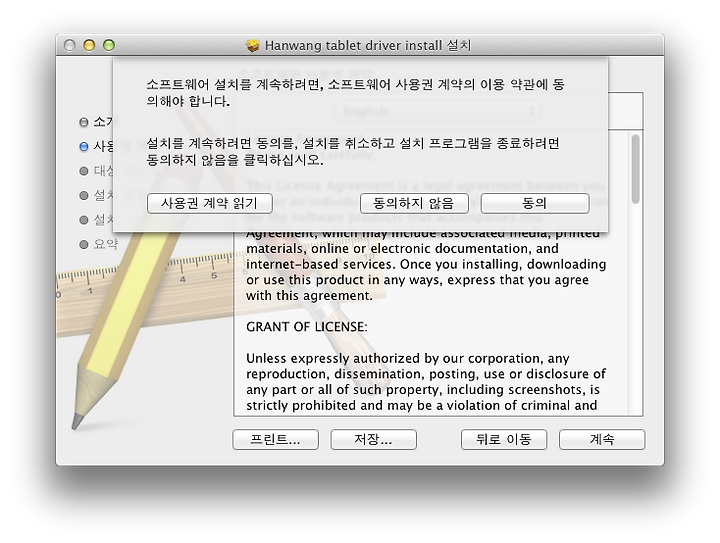Image resolution: width=720 pixels, height=543 pixels.
Task: Click the 설치 유형 step bullet
Action: (x=84, y=196)
